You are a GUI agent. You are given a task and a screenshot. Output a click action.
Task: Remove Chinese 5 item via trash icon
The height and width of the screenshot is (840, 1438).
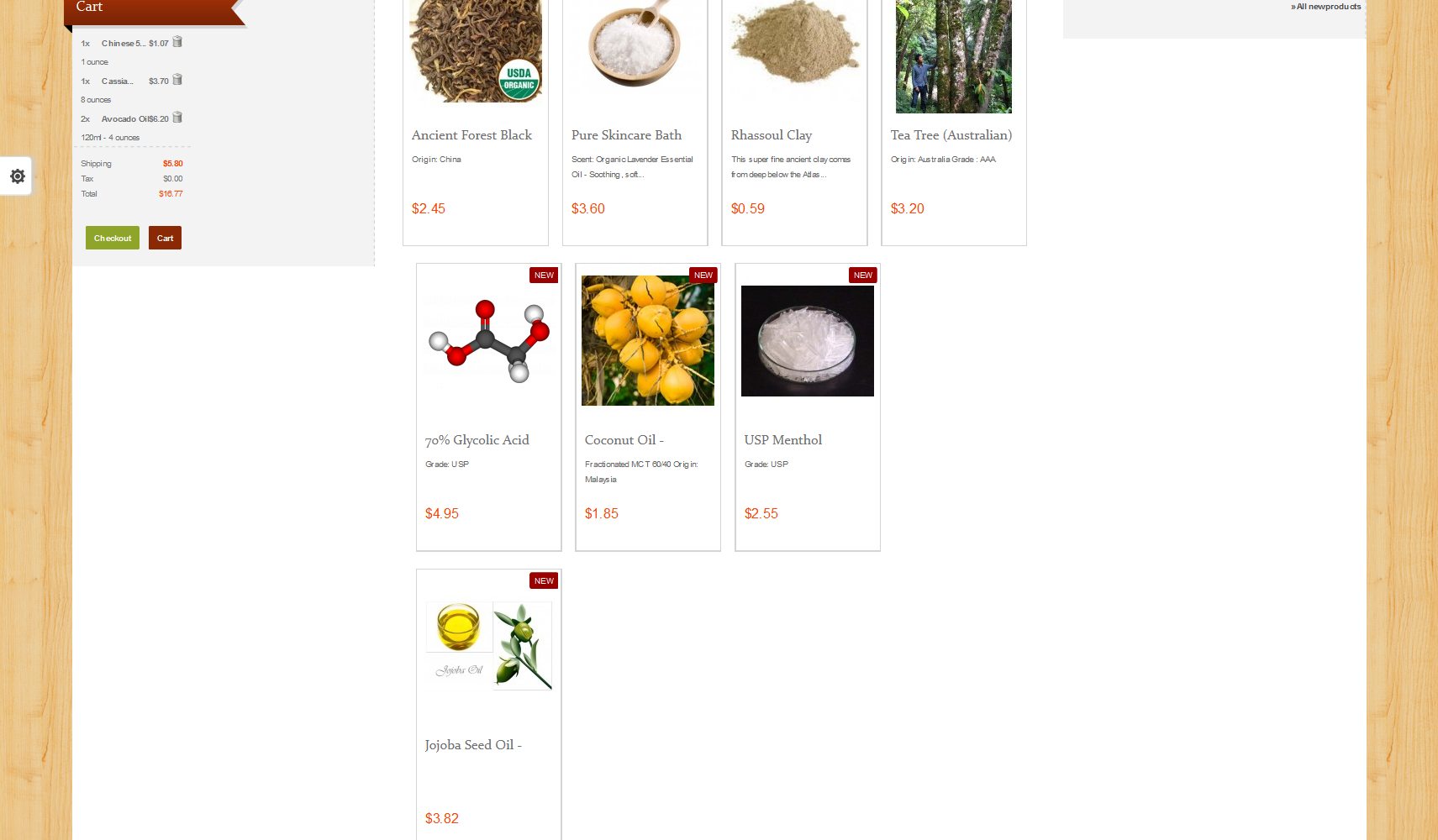177,42
